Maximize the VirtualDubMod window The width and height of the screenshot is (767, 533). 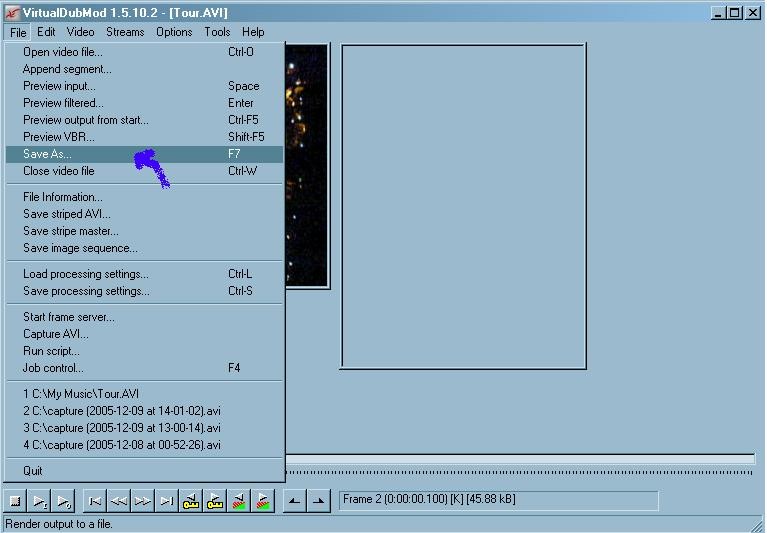coord(735,13)
